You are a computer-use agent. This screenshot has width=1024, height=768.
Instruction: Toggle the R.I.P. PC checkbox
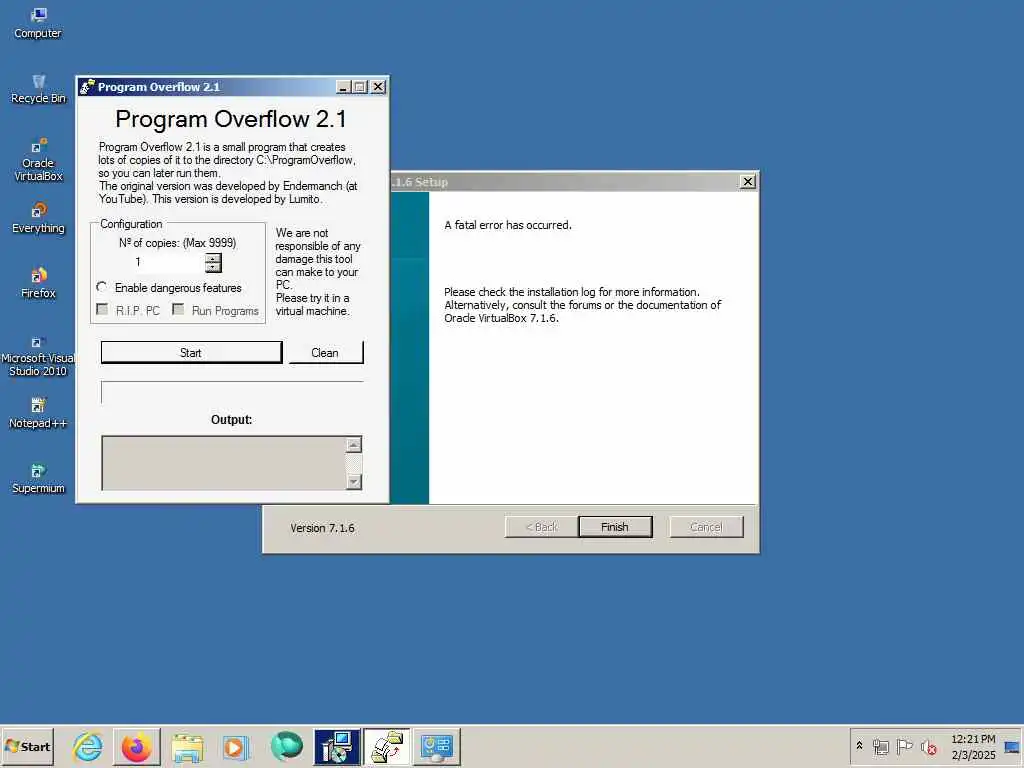tap(103, 310)
